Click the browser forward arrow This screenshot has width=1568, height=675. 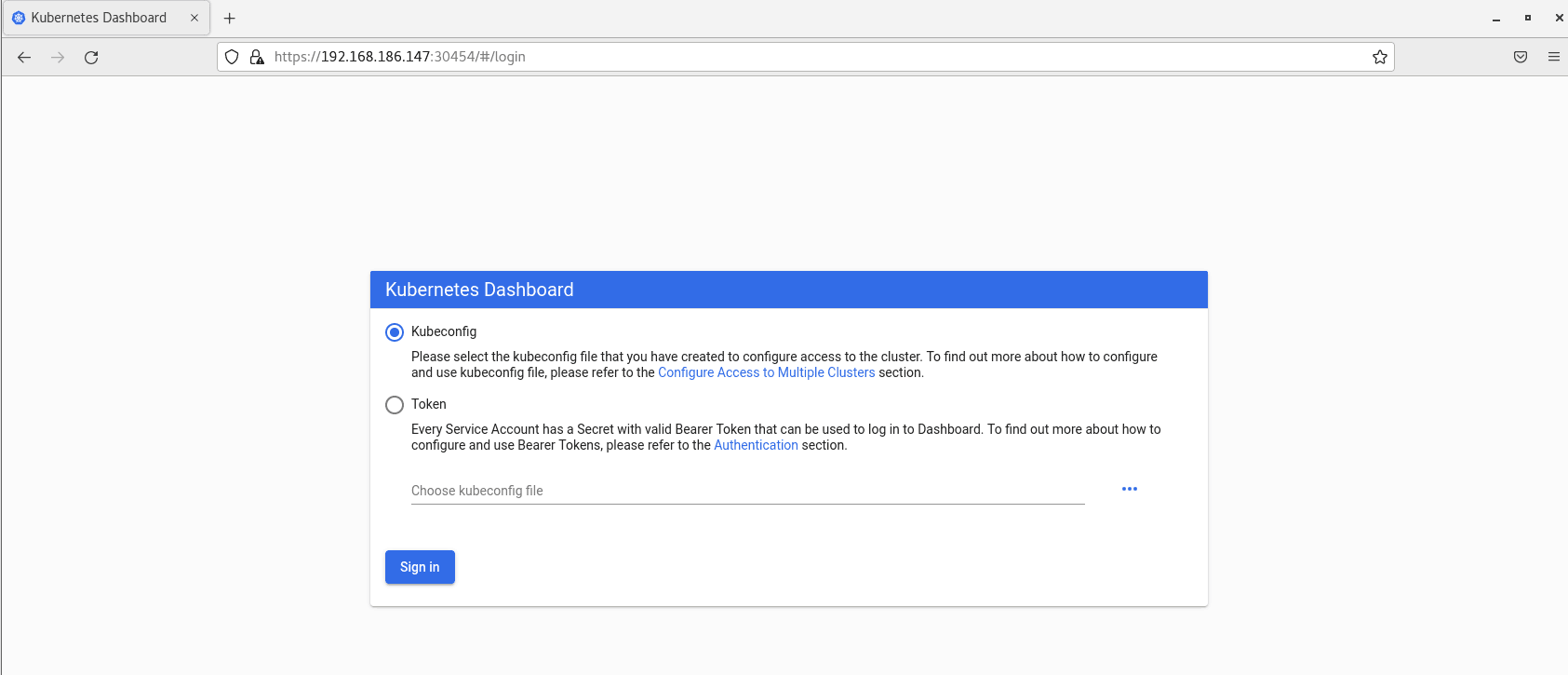(x=58, y=57)
